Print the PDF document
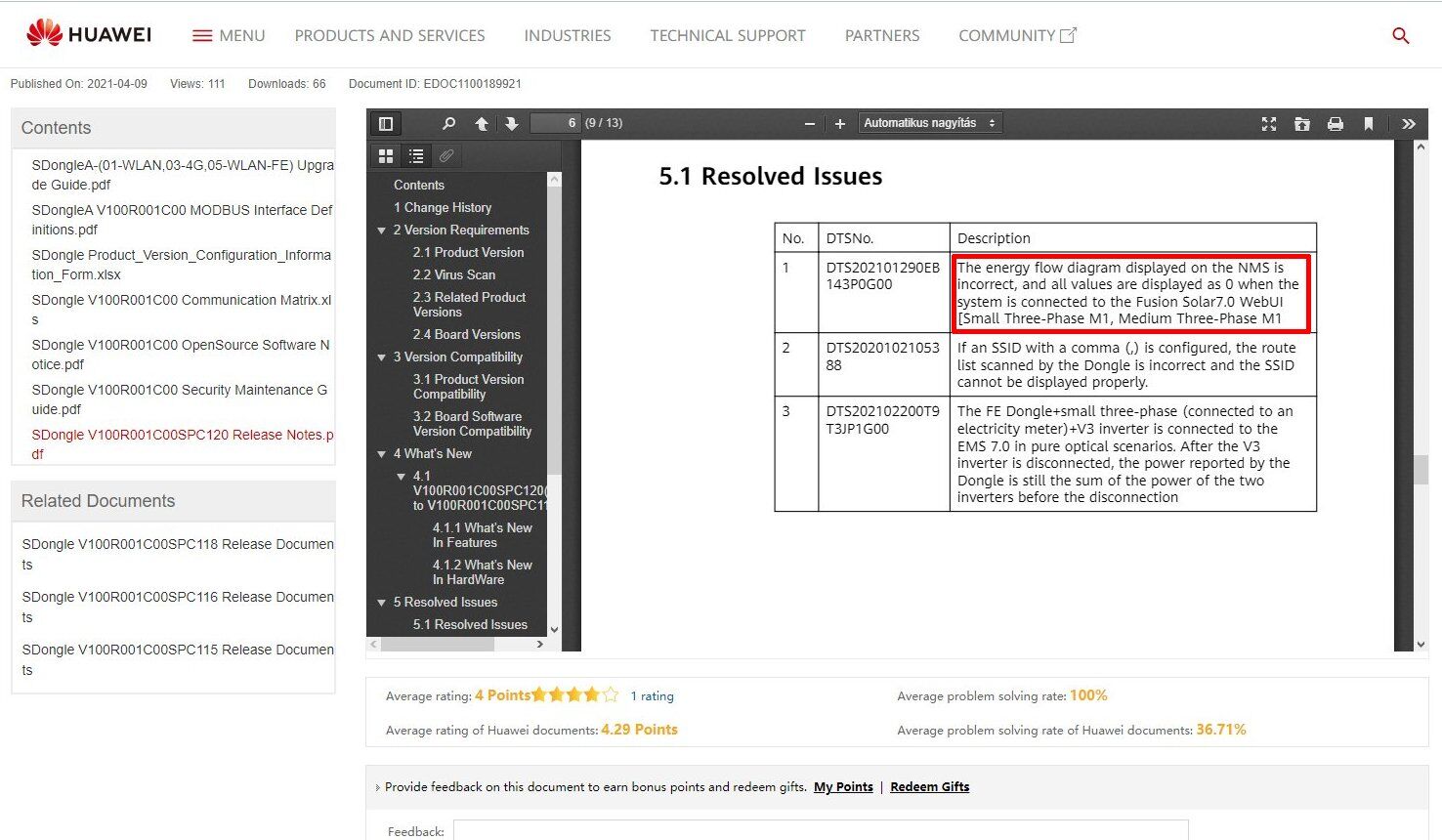1442x840 pixels. (x=1336, y=123)
